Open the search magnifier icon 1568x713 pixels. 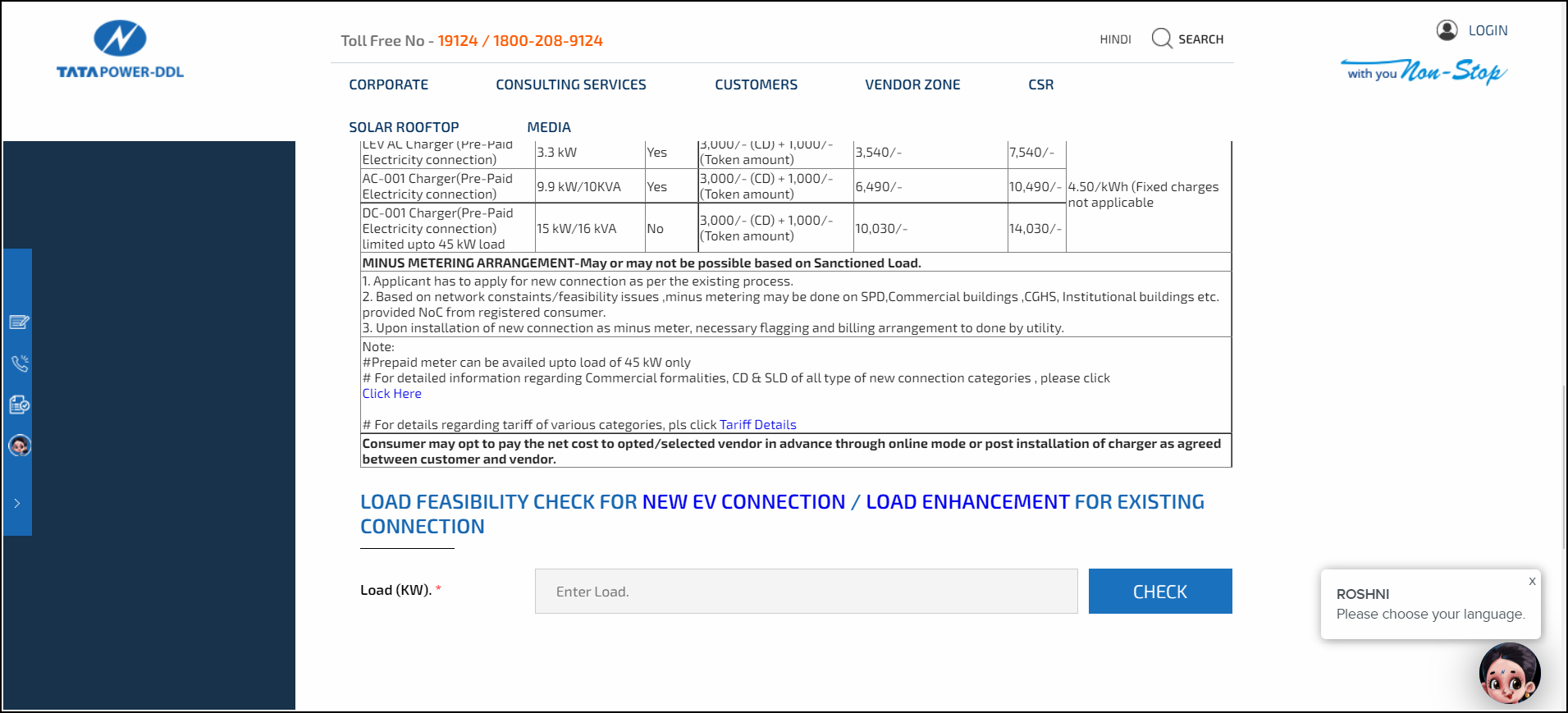1161,39
